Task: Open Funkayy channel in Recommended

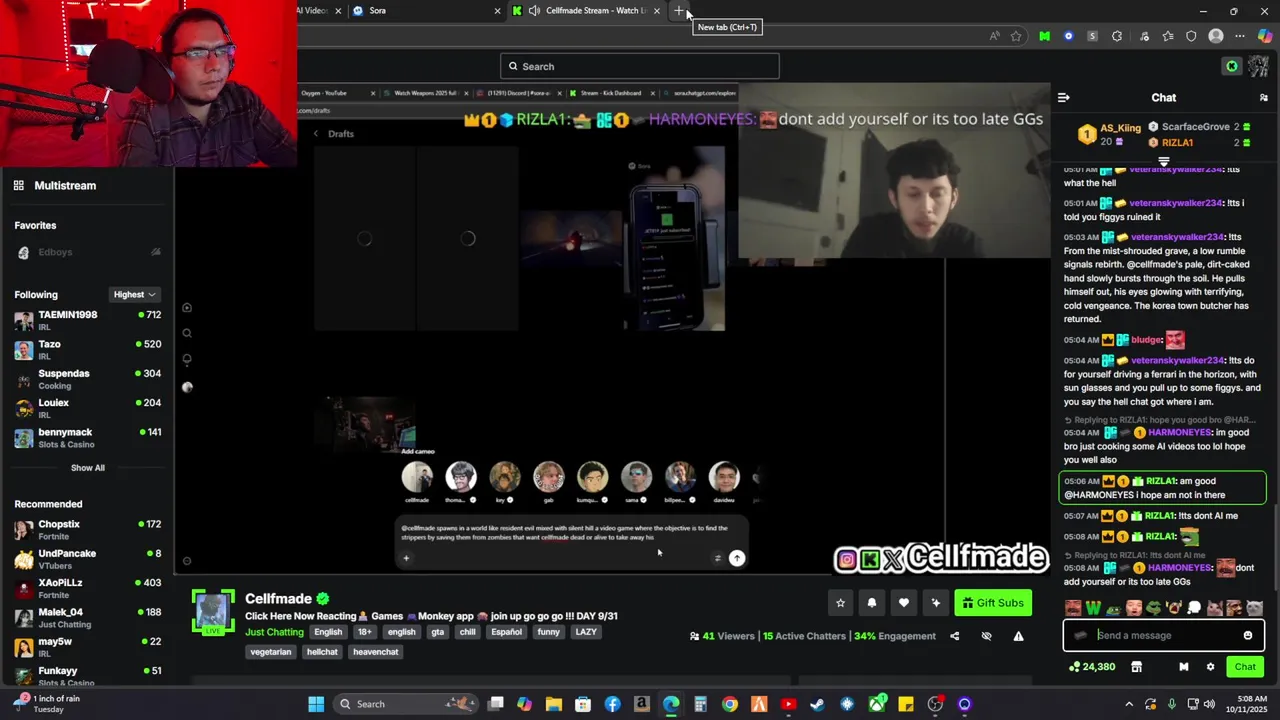Action: tap(88, 675)
